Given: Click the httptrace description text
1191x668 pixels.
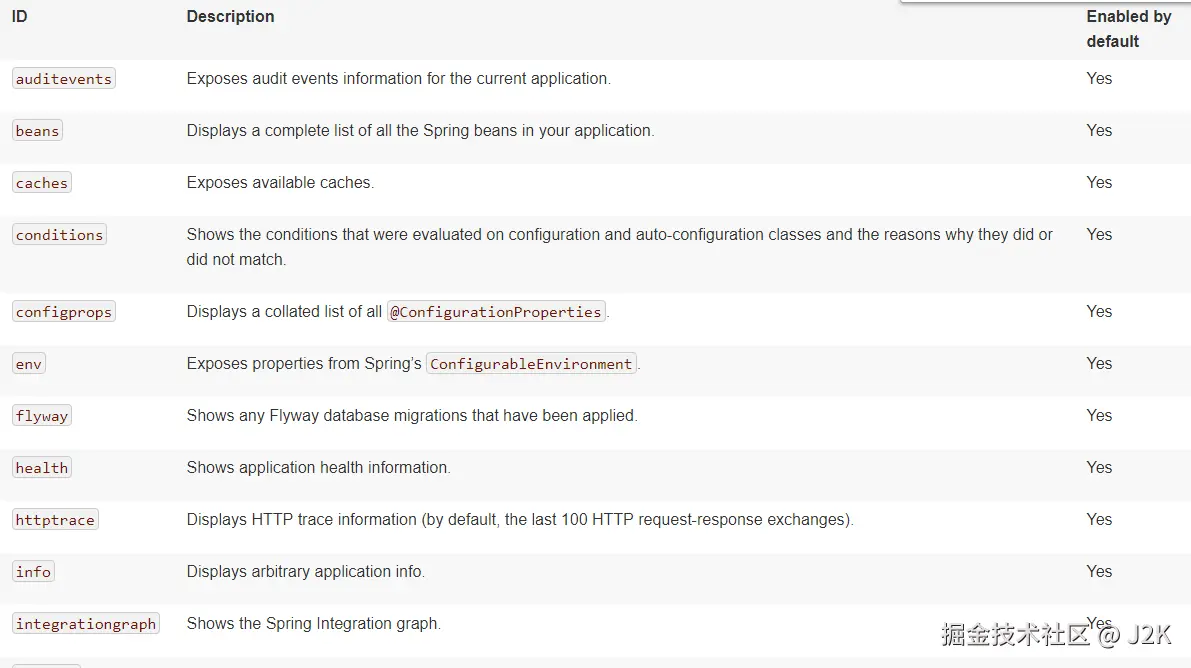Looking at the screenshot, I should pos(519,519).
